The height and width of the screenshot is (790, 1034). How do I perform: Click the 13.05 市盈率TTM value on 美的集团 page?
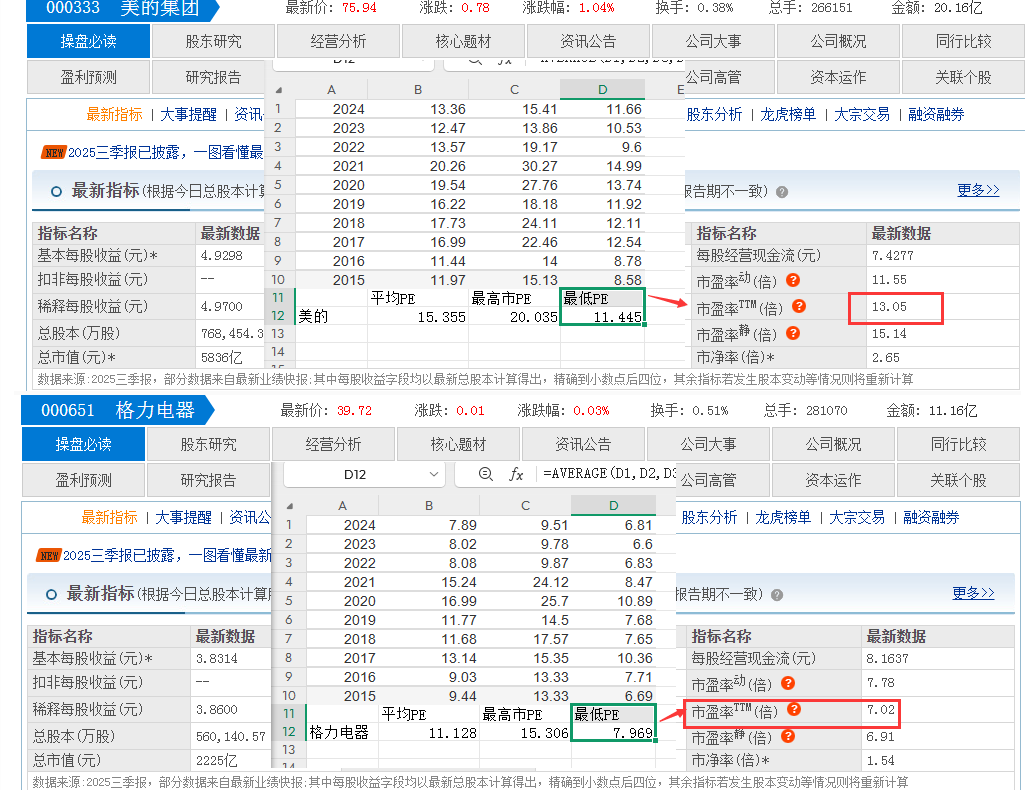889,307
